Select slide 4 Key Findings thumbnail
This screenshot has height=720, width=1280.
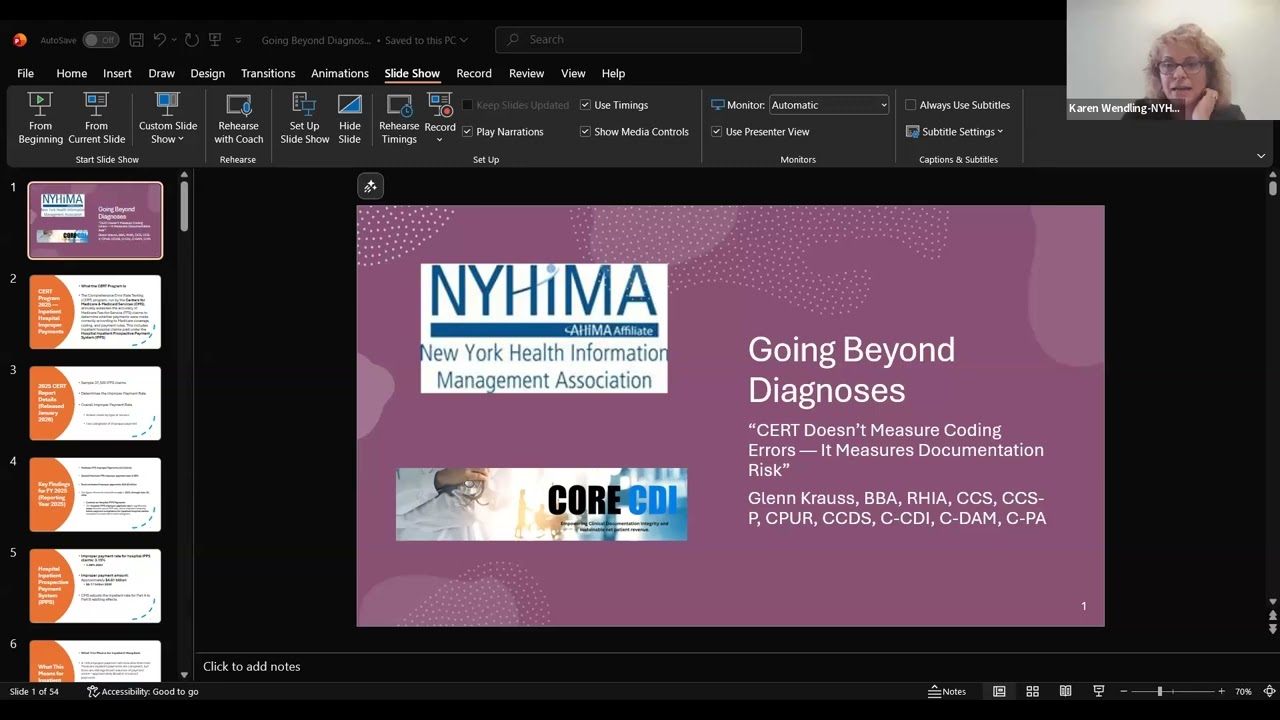point(95,494)
